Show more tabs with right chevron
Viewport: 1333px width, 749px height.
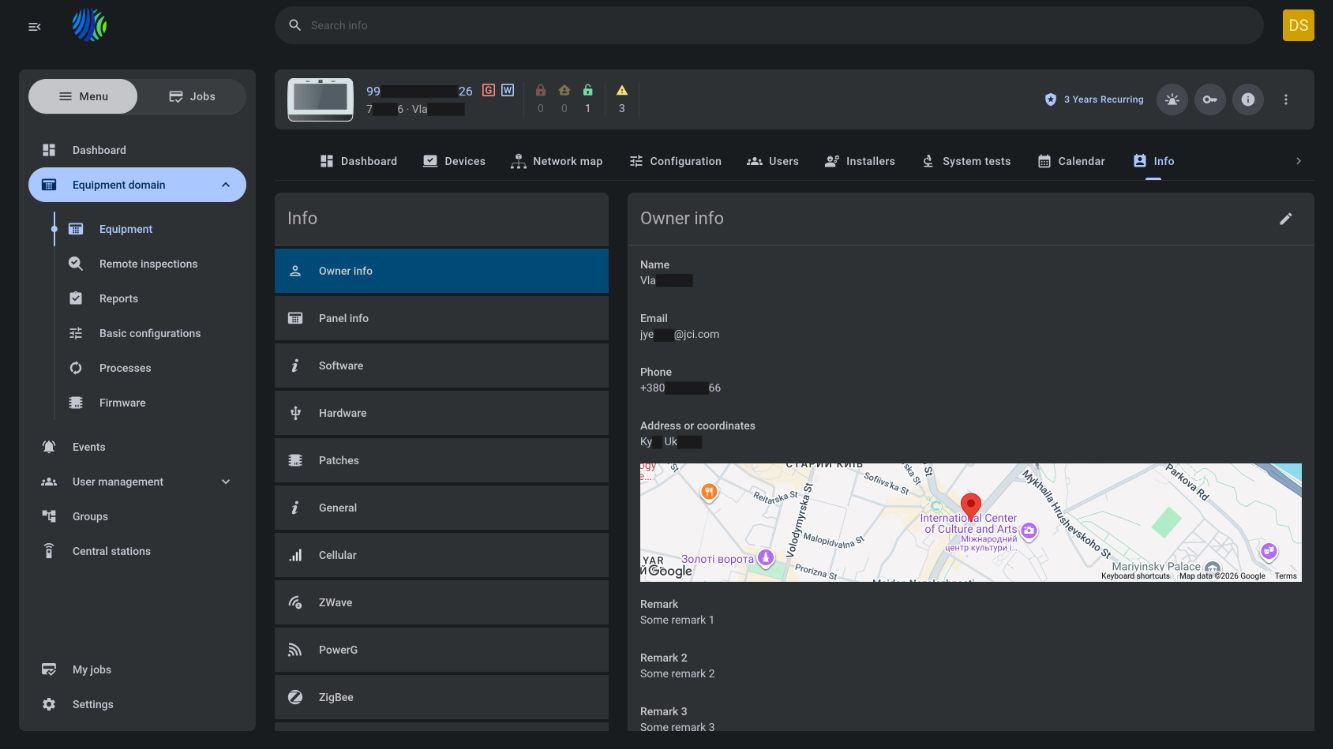[1298, 161]
